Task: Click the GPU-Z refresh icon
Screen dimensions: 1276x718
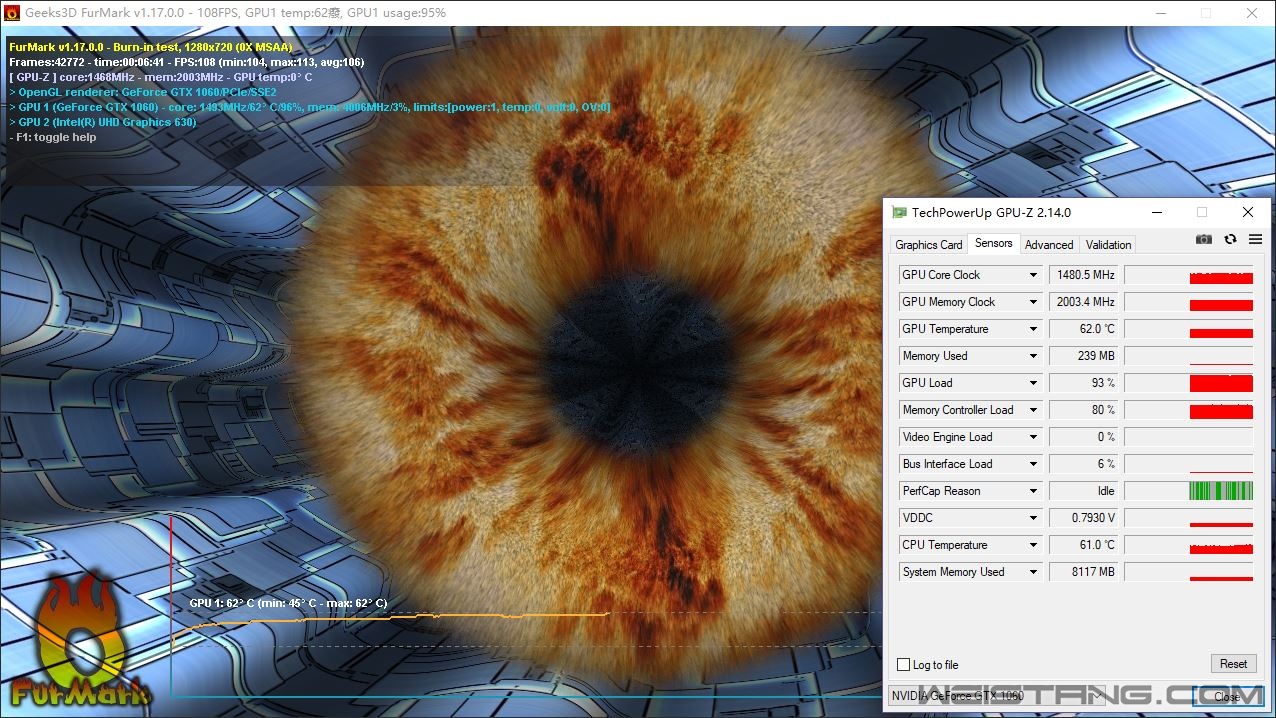Action: tap(1230, 240)
